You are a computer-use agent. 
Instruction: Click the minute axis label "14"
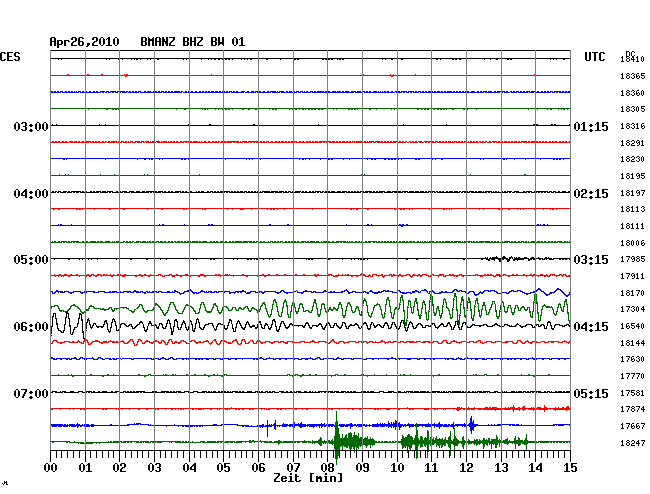click(535, 468)
